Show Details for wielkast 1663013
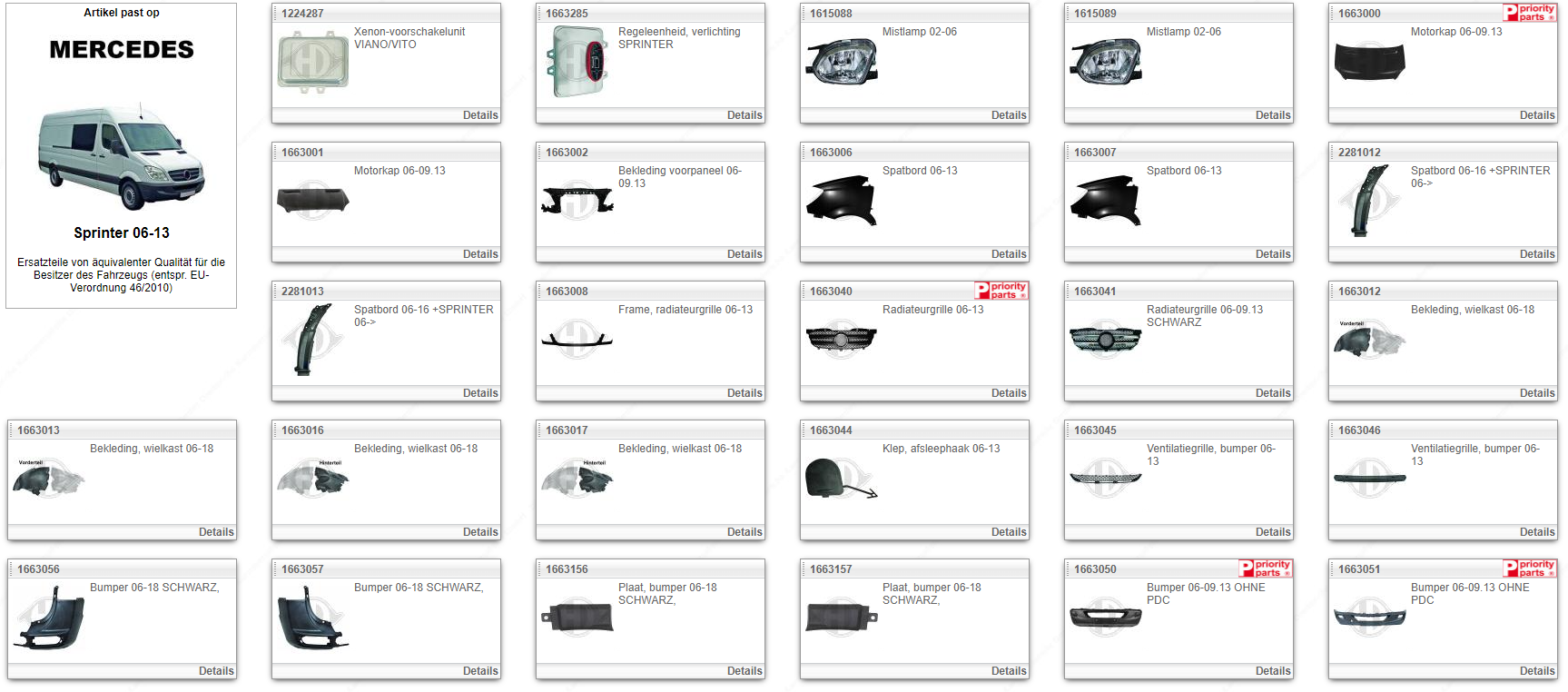 (x=216, y=532)
